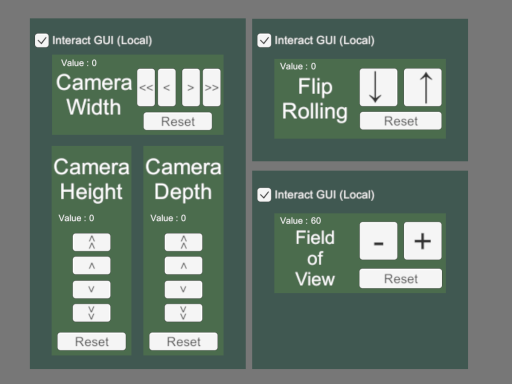Click Camera Depth single-up arrow button
512x384 pixels.
[183, 266]
